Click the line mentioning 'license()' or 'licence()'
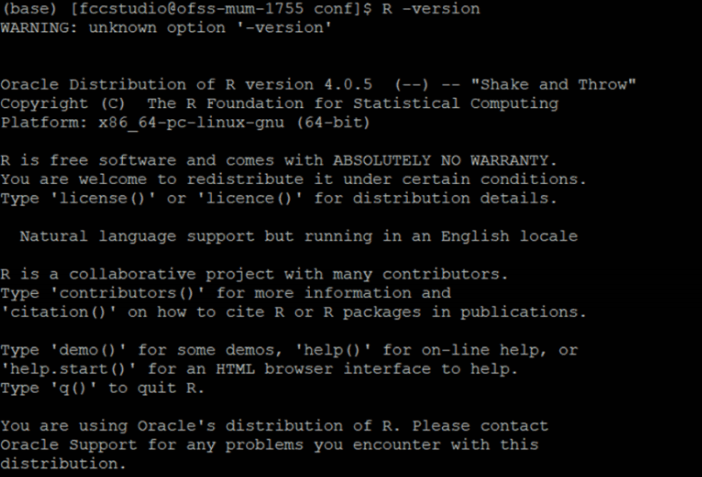This screenshot has width=702, height=477. (279, 198)
